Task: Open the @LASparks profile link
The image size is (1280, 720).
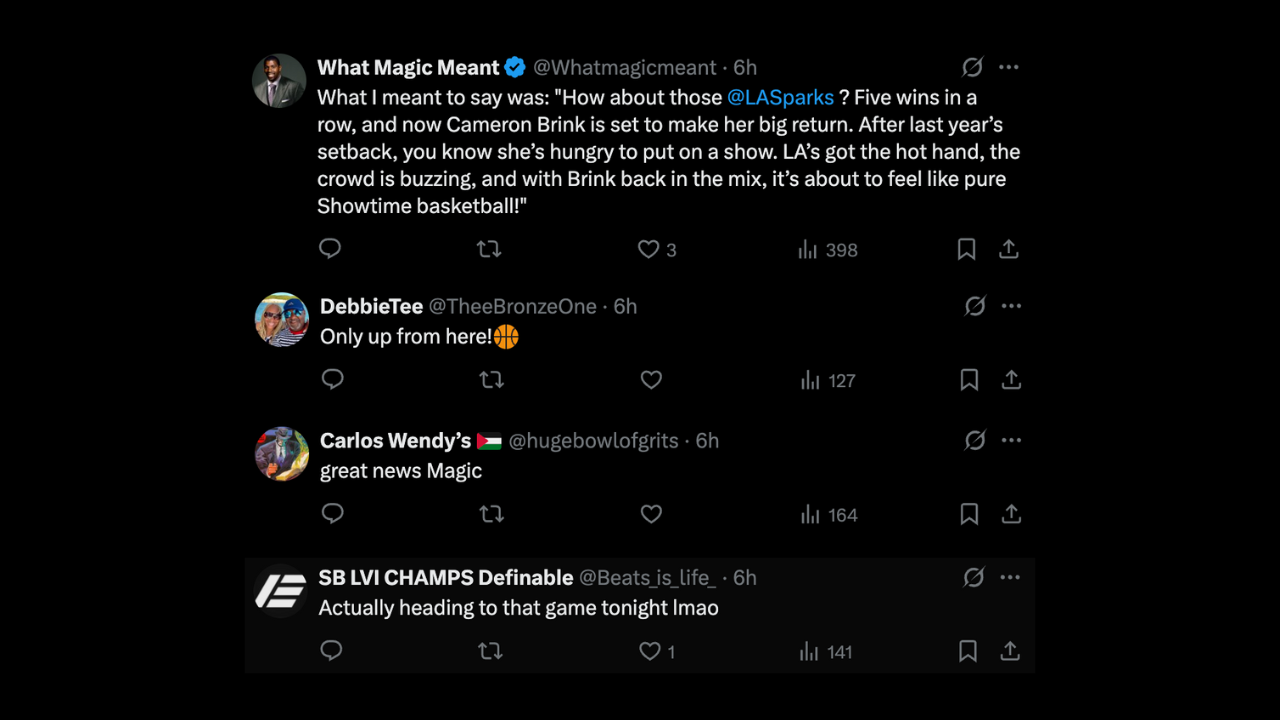Action: (781, 97)
